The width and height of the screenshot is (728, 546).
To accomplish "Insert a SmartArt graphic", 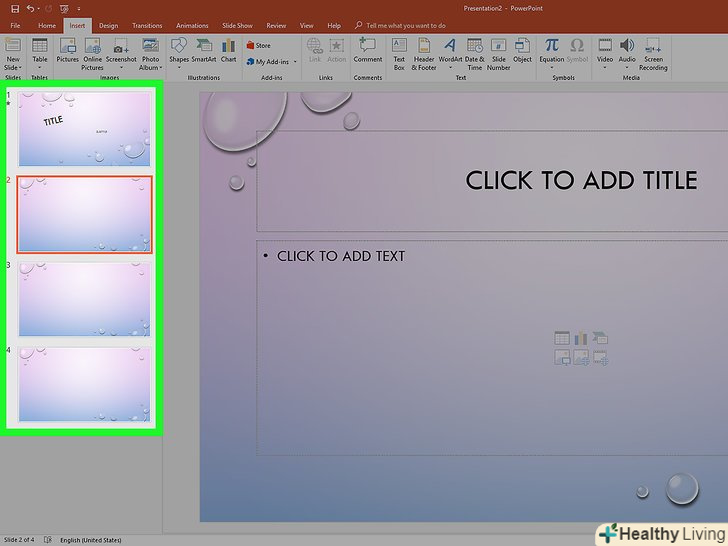I will pyautogui.click(x=204, y=51).
